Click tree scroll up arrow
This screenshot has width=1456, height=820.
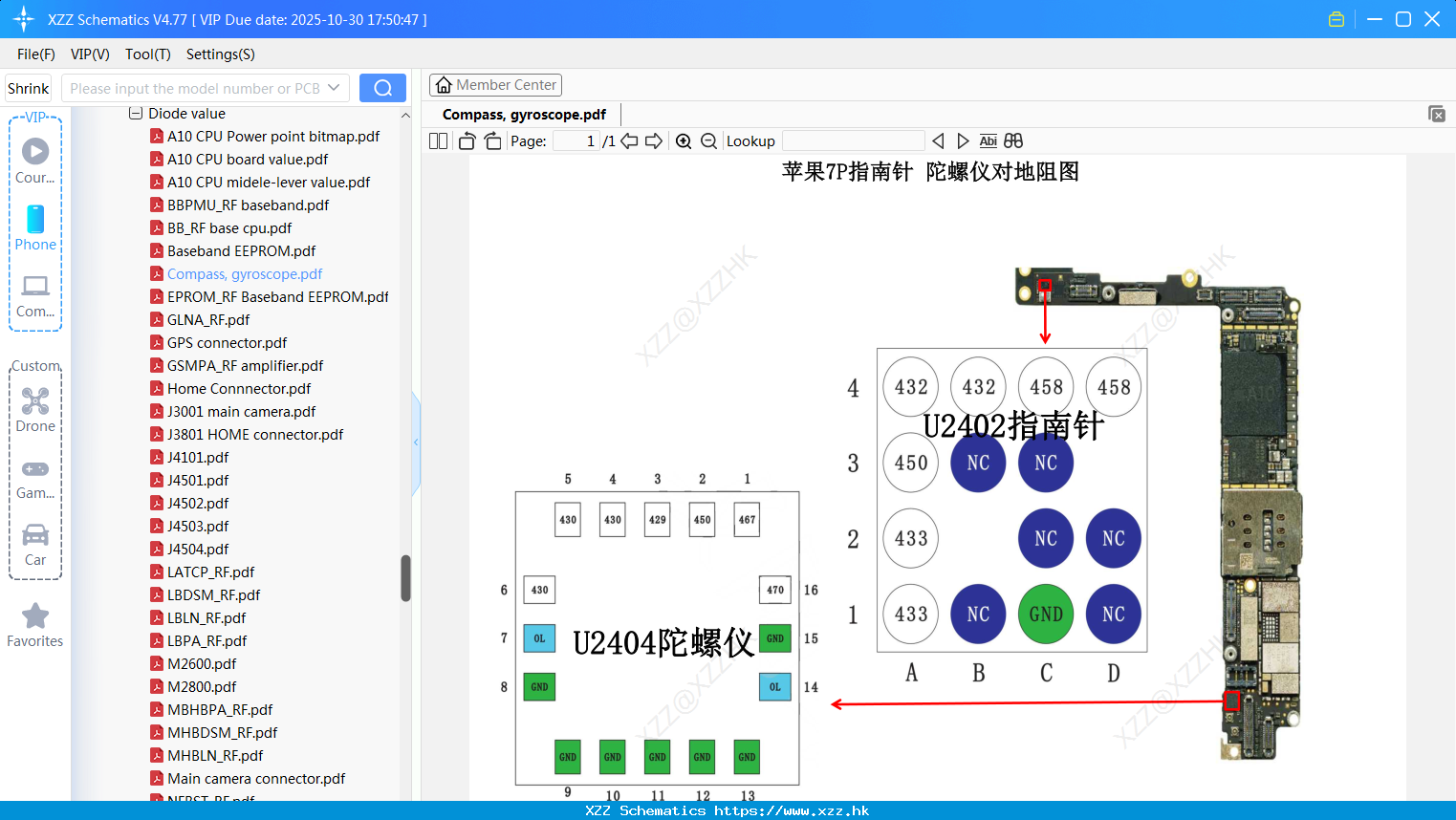coord(405,115)
